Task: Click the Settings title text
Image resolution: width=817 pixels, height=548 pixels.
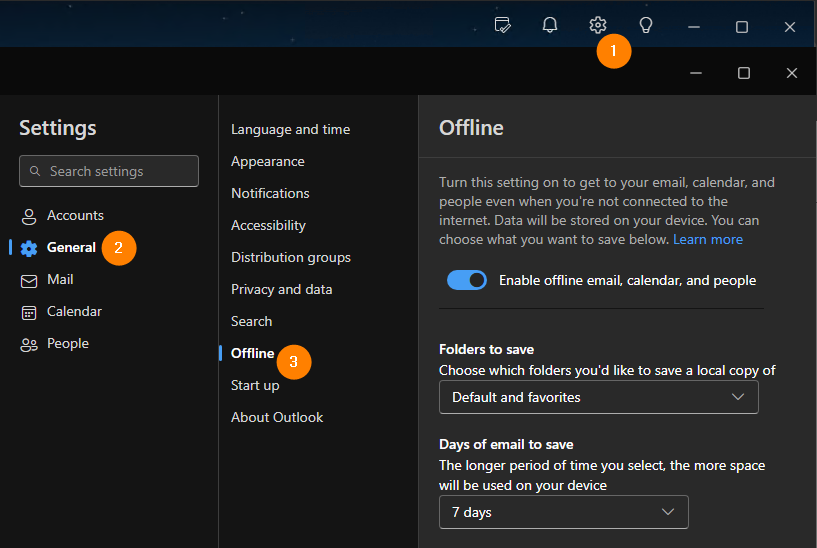Action: point(58,128)
